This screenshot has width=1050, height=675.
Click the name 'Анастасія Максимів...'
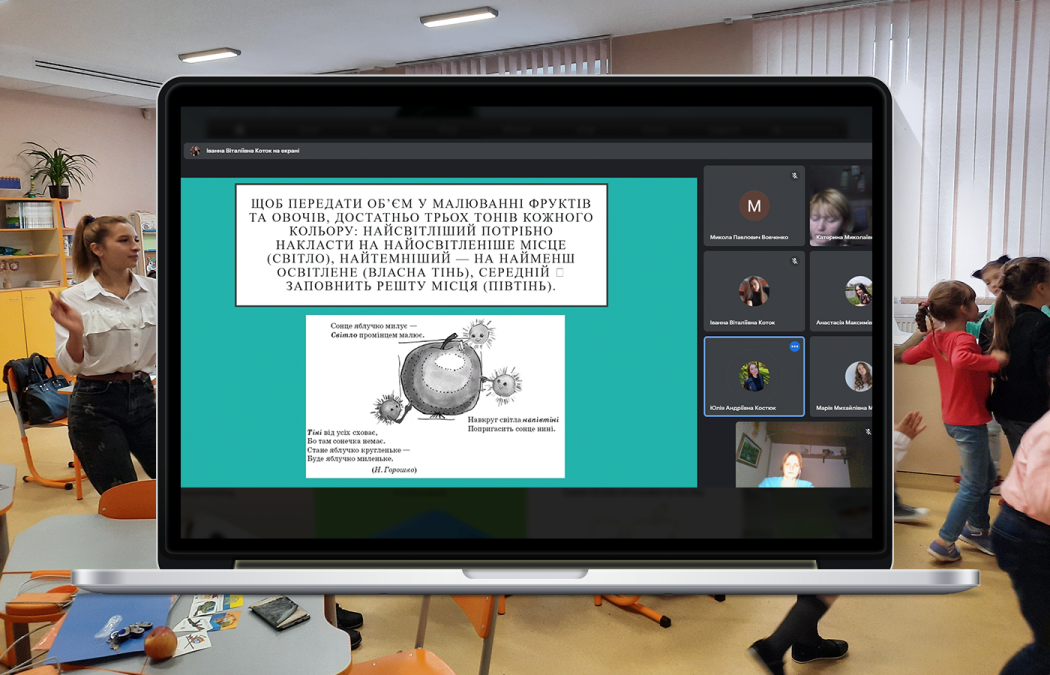click(844, 322)
